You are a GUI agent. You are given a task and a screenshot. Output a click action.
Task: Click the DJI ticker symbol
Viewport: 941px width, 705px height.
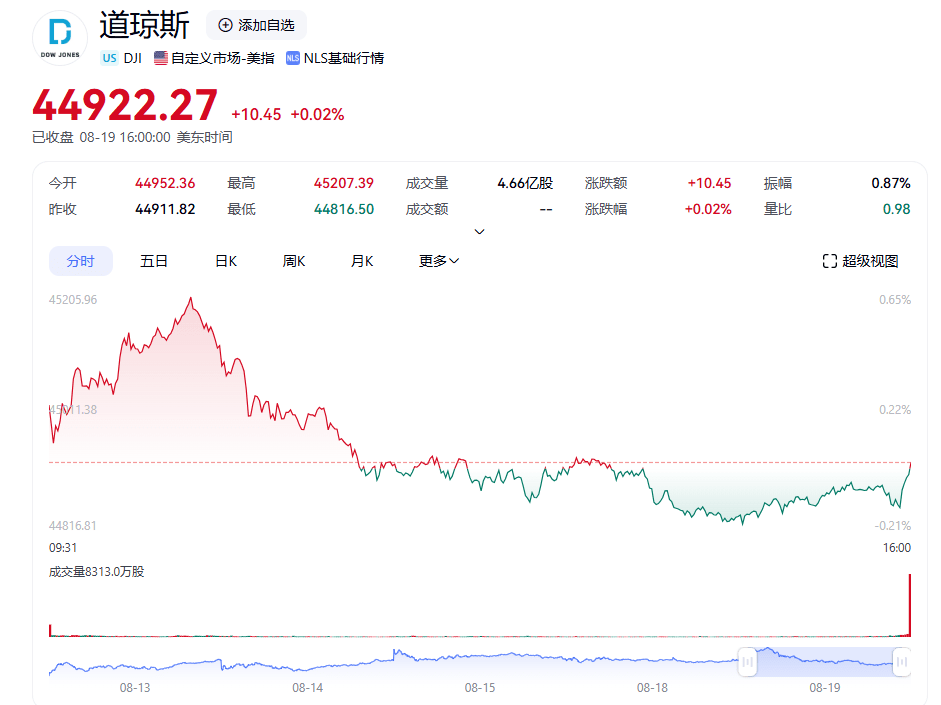133,58
